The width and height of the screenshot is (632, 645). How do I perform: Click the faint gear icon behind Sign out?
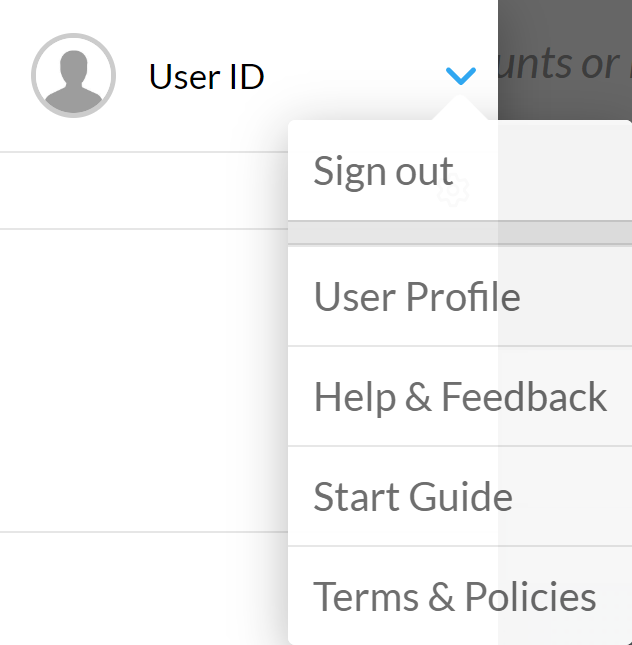[453, 189]
